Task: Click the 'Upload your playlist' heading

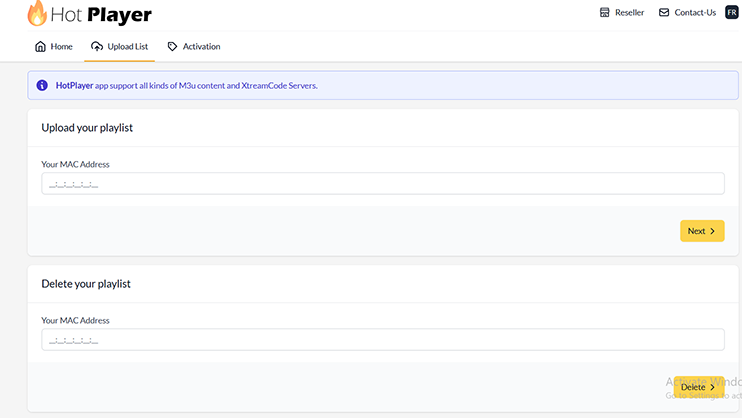Action: pyautogui.click(x=87, y=128)
